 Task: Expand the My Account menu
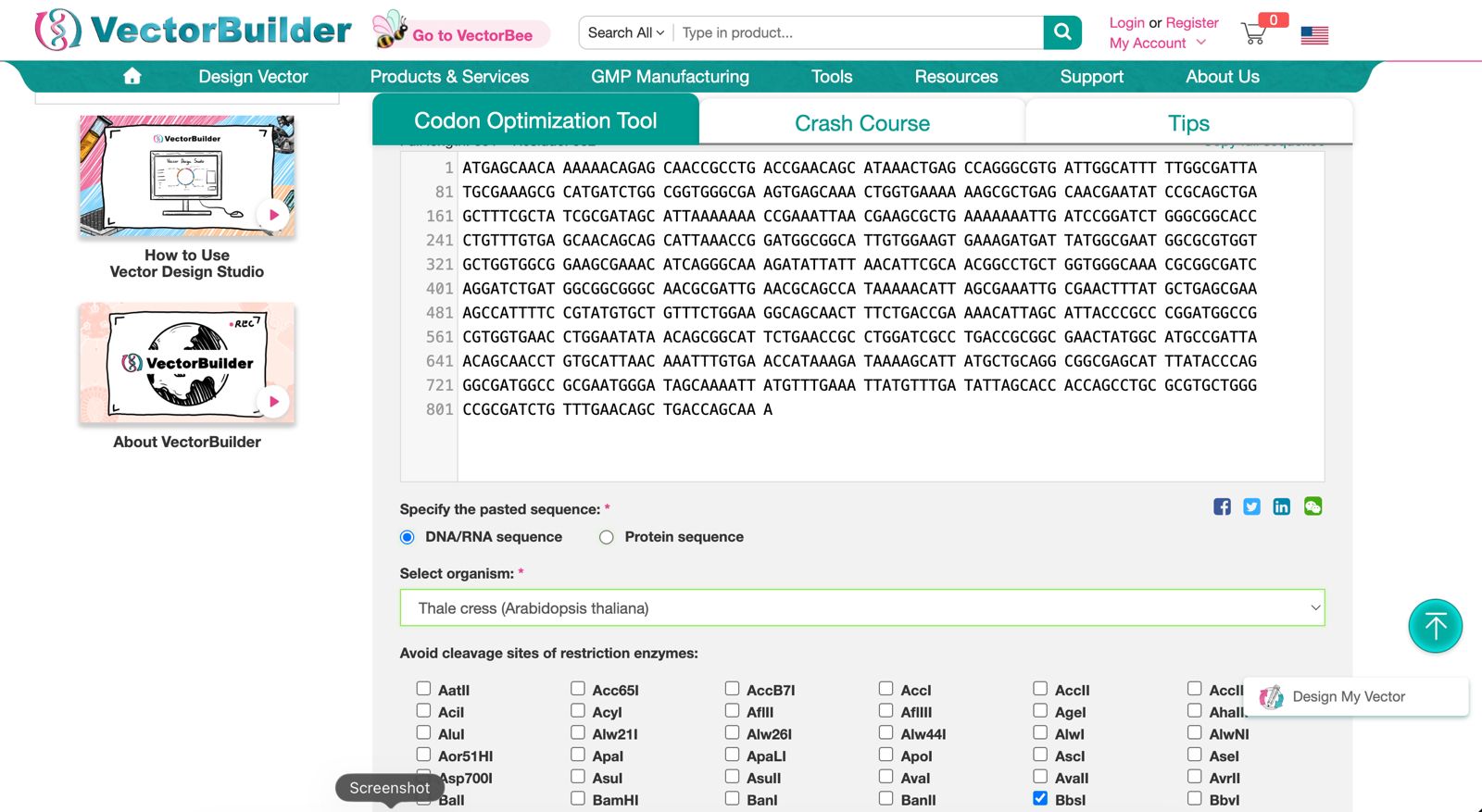[1158, 43]
